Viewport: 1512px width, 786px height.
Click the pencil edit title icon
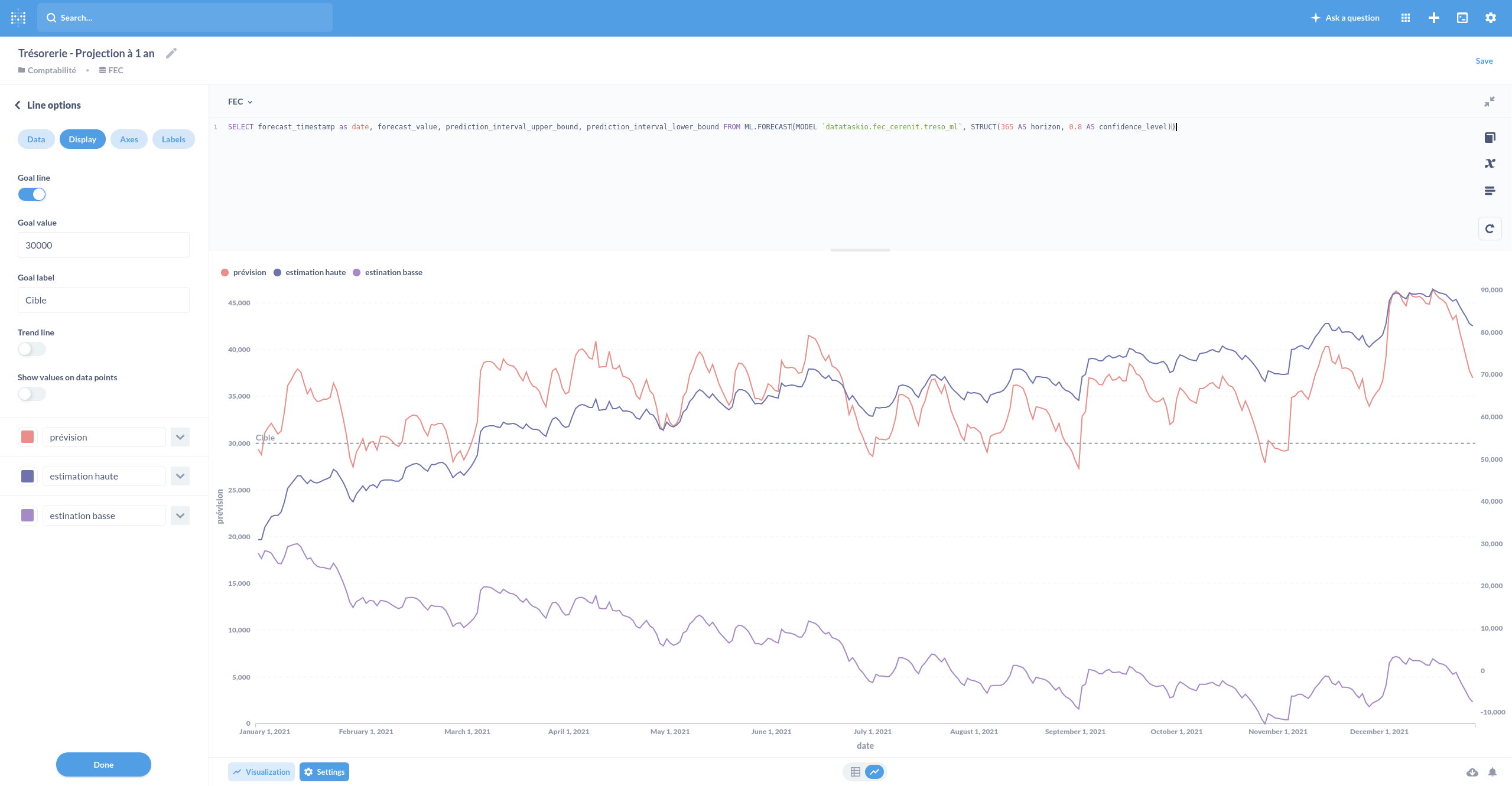coord(171,53)
